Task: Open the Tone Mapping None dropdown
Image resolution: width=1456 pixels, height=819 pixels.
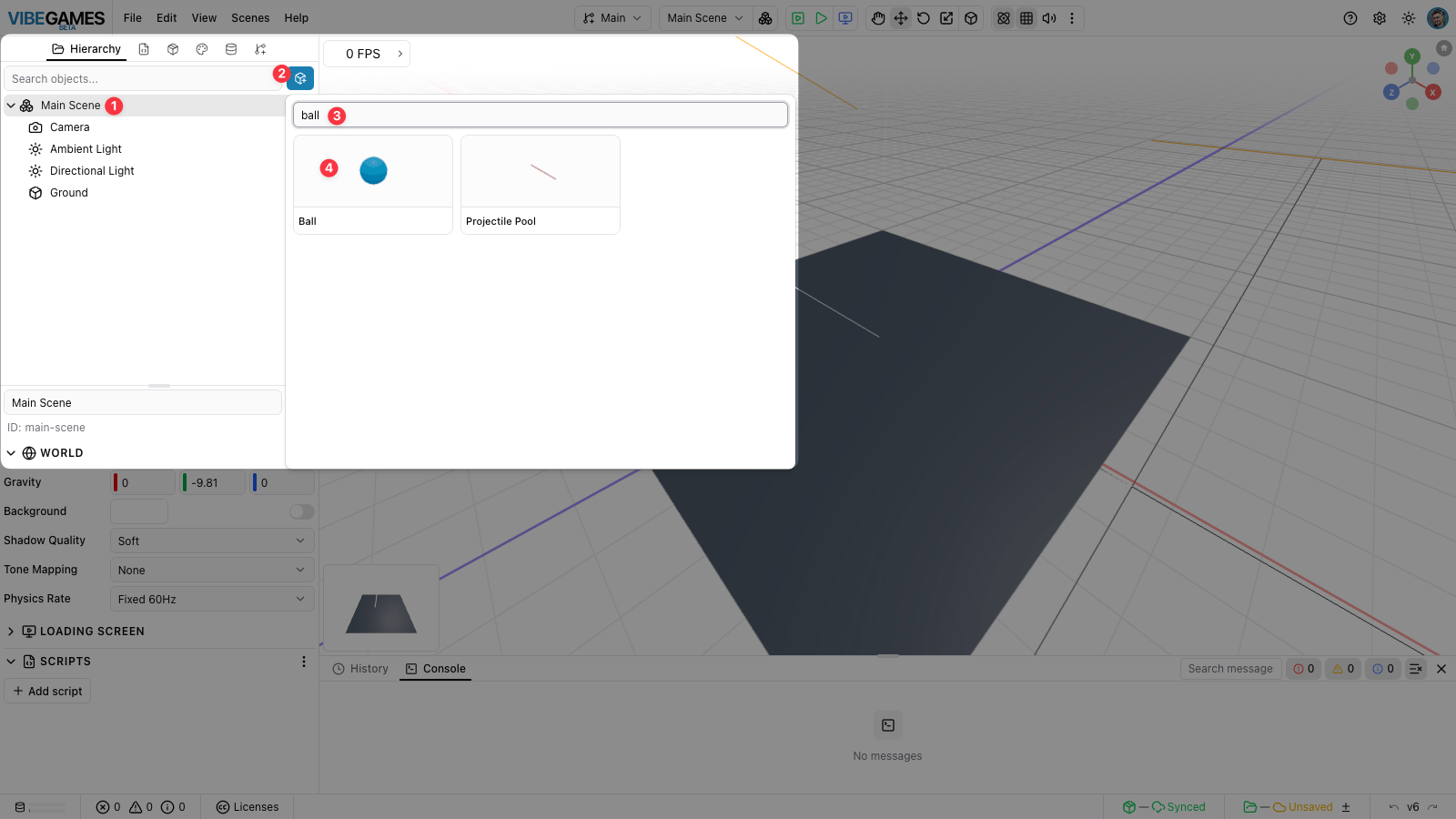Action: pyautogui.click(x=212, y=570)
